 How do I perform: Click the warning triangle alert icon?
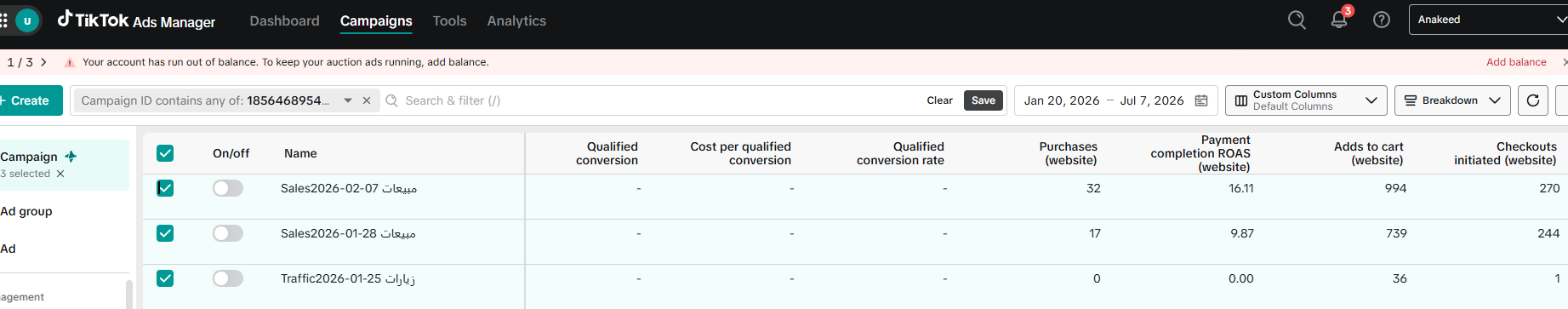(x=70, y=62)
